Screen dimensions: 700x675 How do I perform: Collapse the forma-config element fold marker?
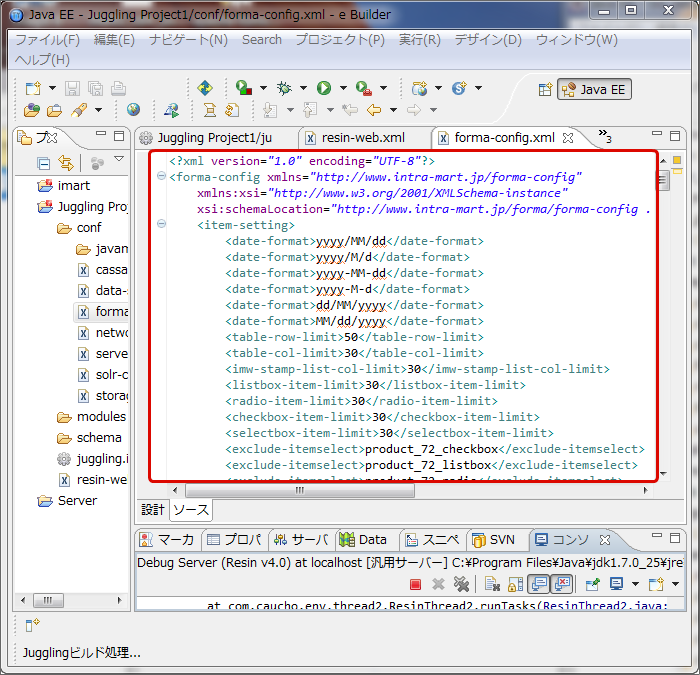(162, 176)
